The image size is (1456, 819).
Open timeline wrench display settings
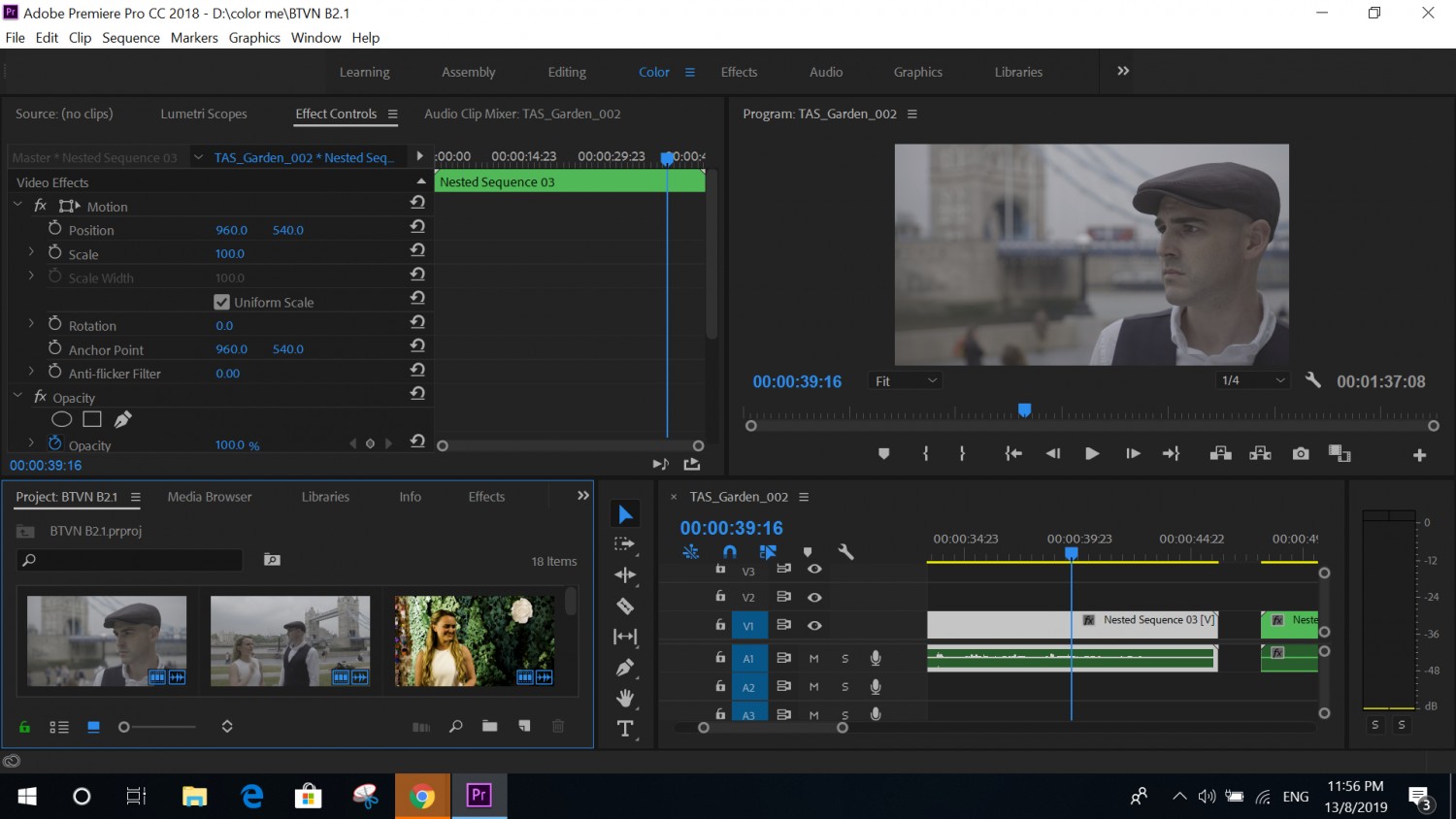[845, 551]
